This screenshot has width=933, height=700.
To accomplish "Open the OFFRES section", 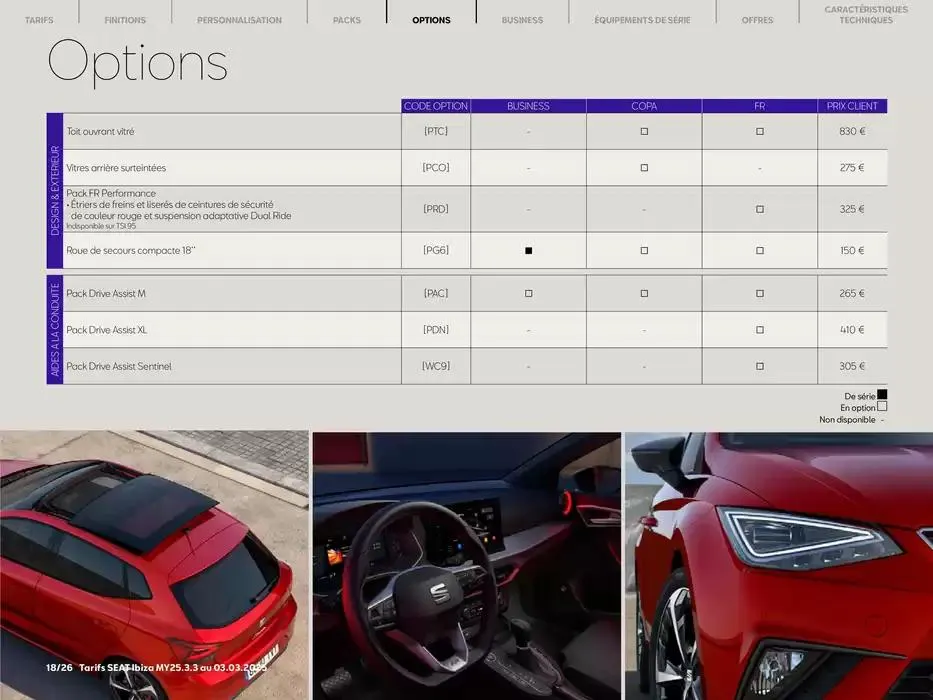I will click(757, 18).
